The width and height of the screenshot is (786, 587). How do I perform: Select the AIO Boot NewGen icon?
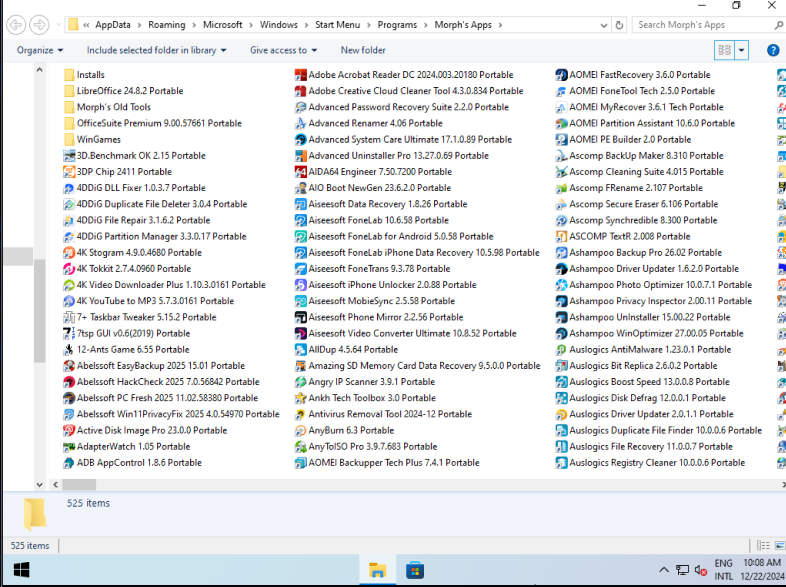[301, 188]
